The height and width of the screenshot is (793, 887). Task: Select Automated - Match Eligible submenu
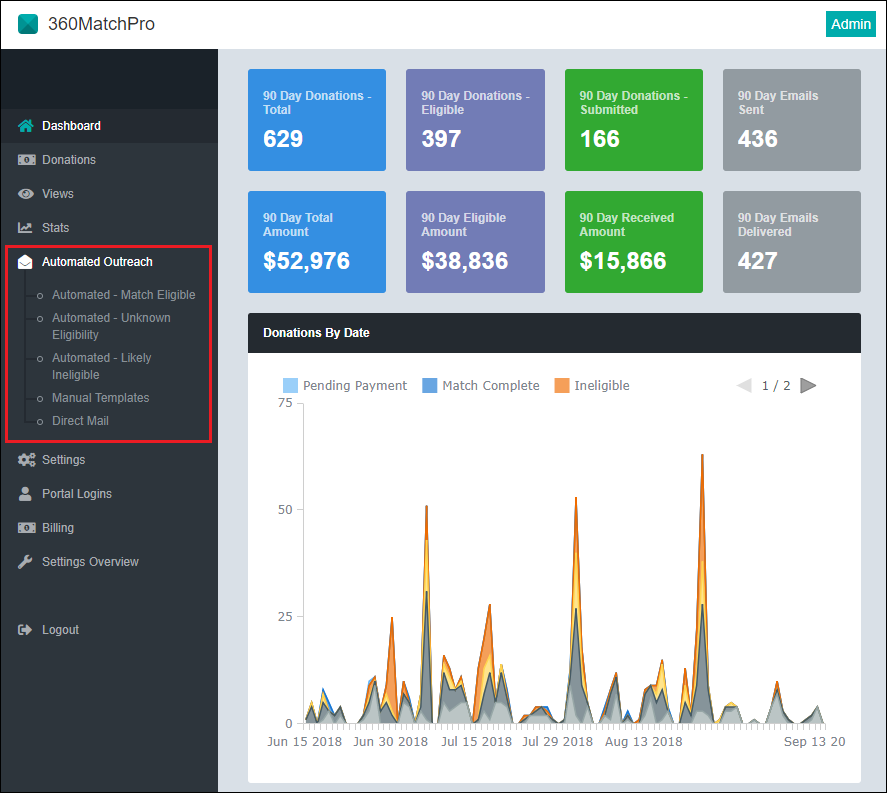[123, 295]
